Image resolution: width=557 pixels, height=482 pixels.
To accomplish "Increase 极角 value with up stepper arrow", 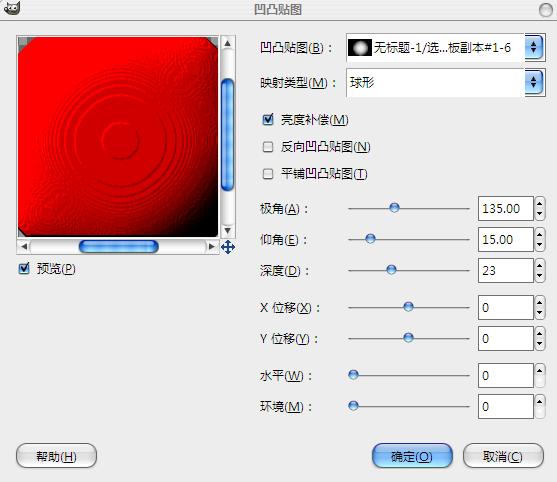I will (x=540, y=203).
